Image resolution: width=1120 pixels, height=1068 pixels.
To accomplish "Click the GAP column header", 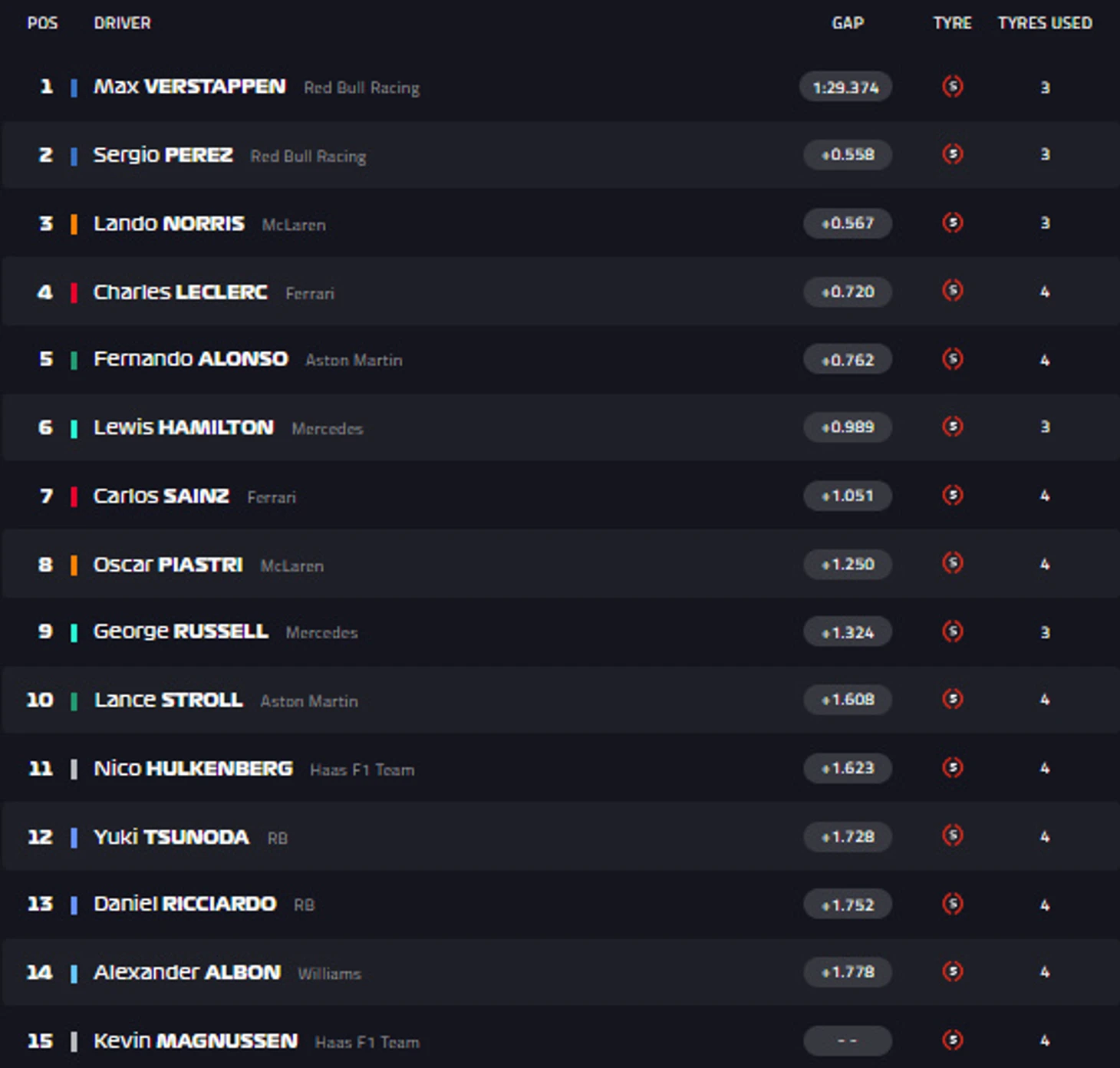I will 848,23.
